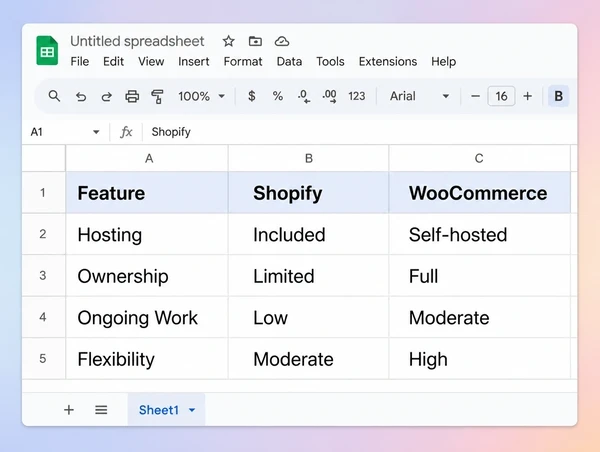Rename the Untitled spreadsheet title
Screen dimensions: 600x452
pos(137,41)
